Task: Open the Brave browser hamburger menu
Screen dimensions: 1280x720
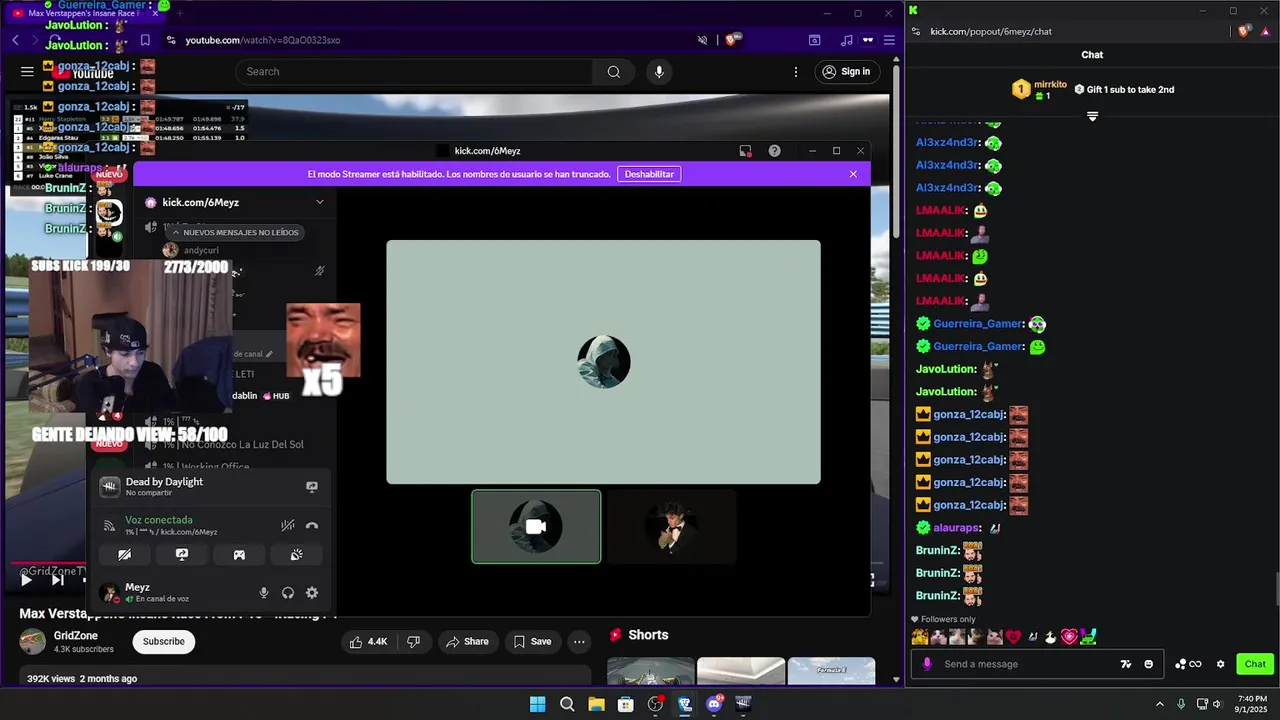Action: coord(889,40)
